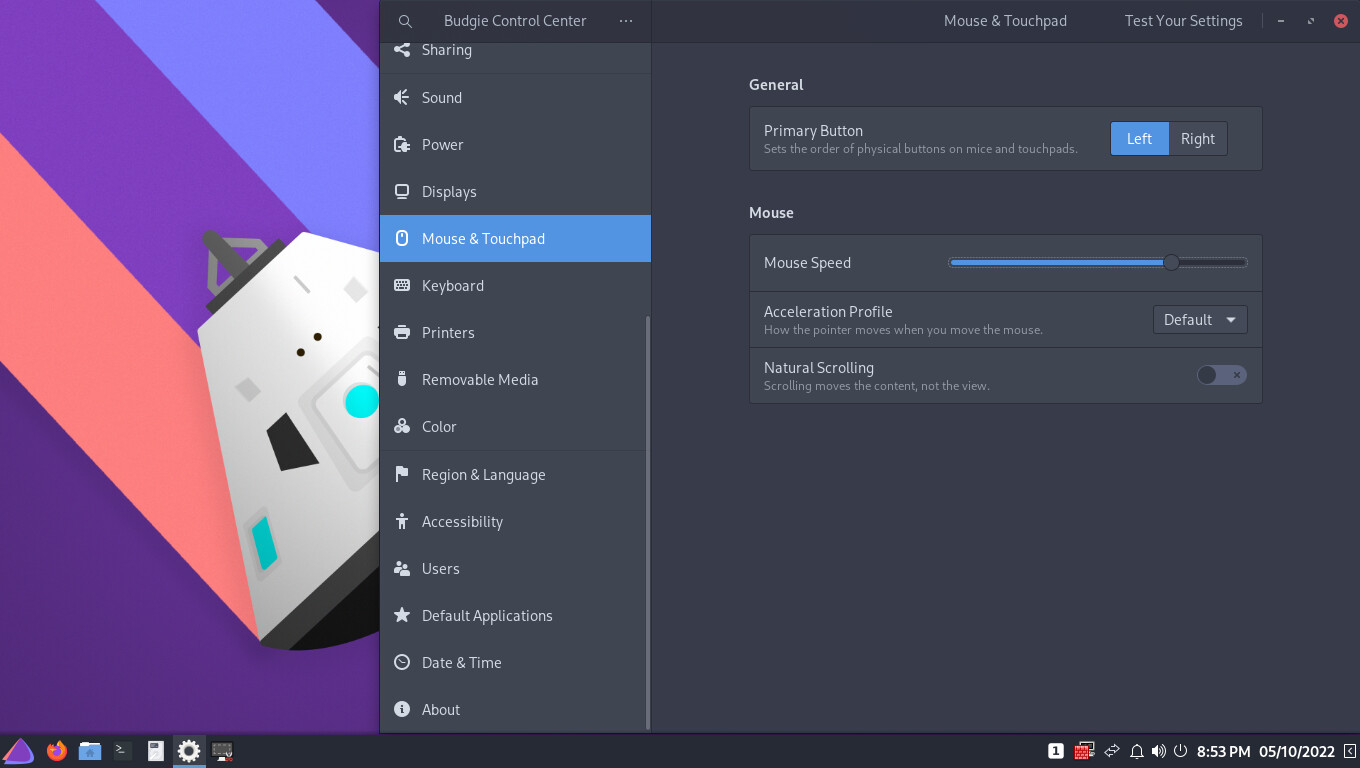This screenshot has width=1360, height=768.
Task: Enable the Natural Scrolling switch
Action: 1221,375
